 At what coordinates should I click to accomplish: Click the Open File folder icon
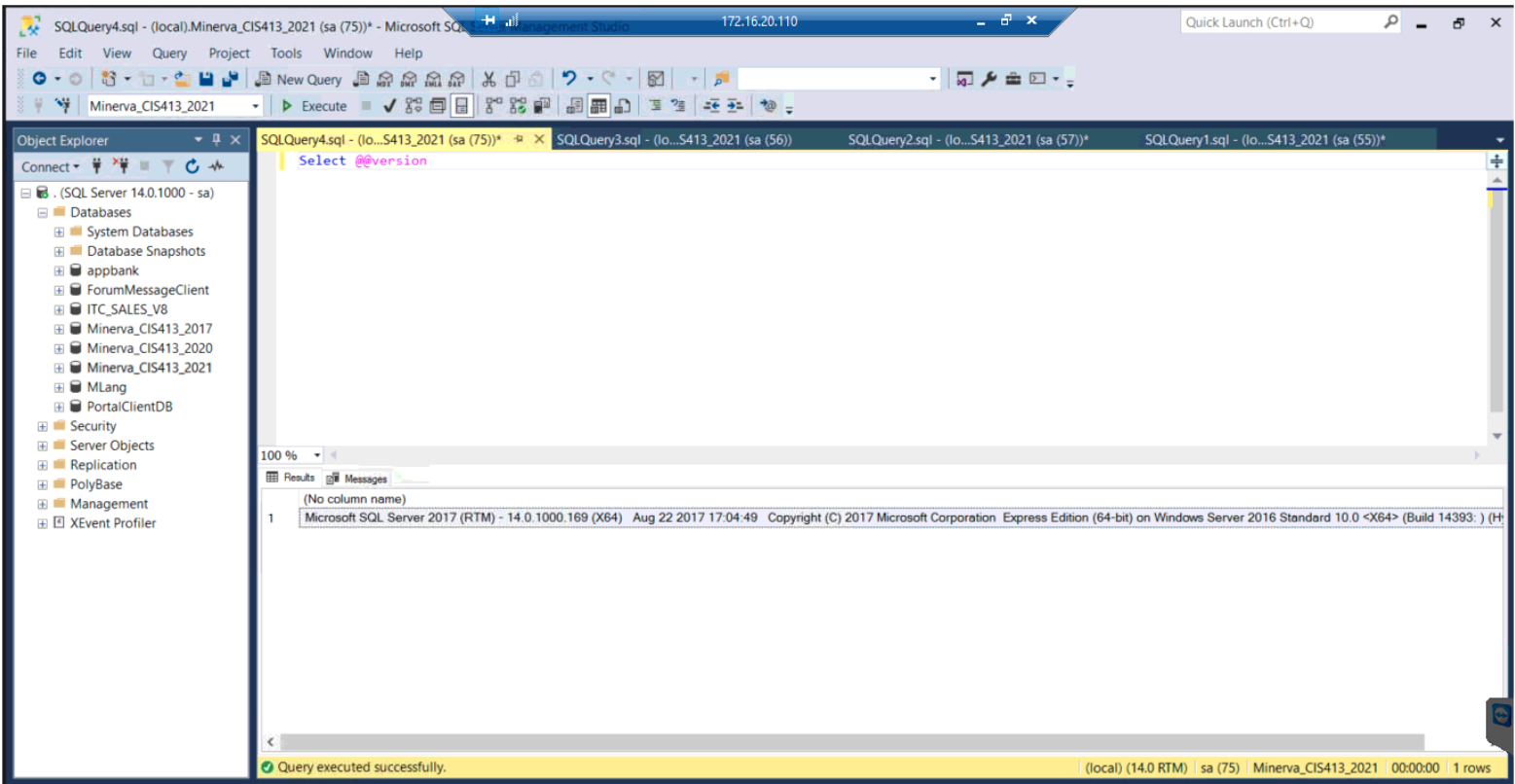click(182, 80)
